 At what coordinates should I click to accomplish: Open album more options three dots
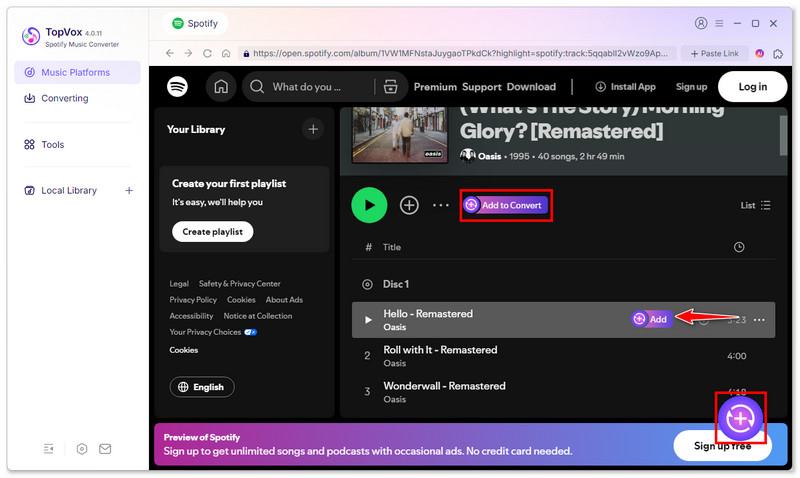441,205
